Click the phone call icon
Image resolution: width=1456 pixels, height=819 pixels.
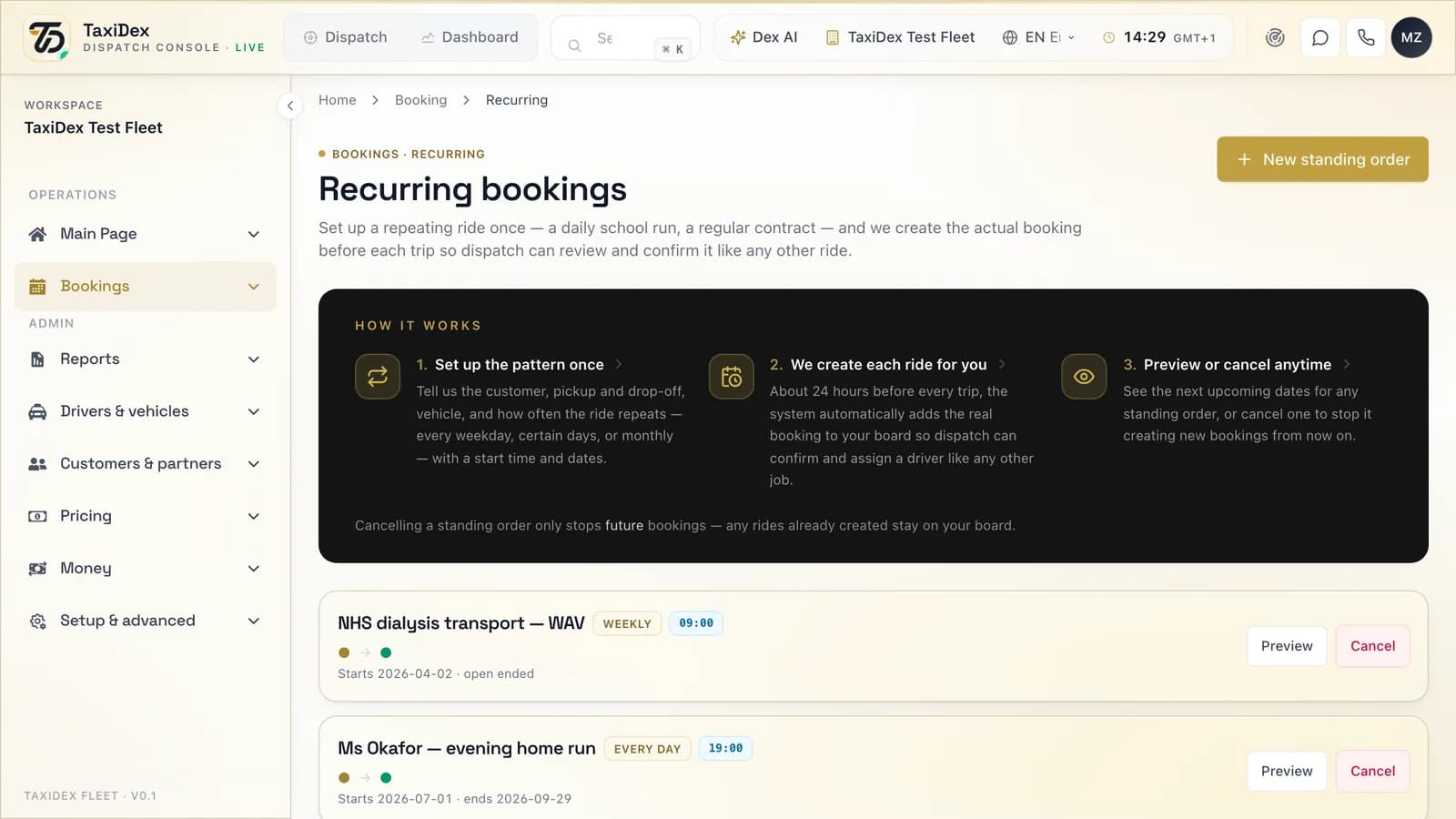pos(1366,37)
